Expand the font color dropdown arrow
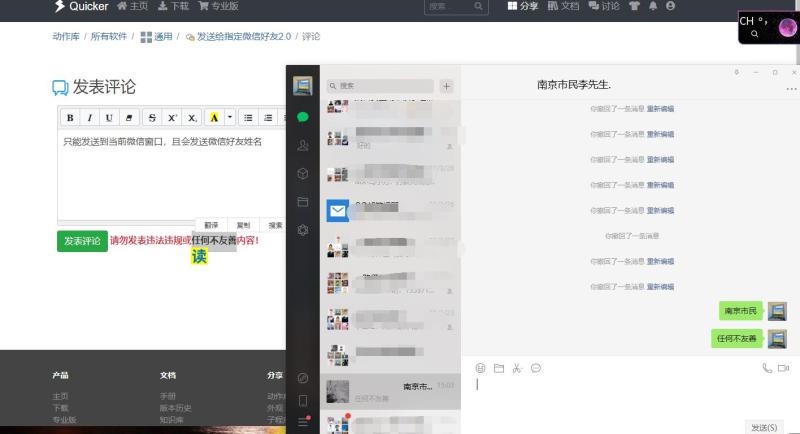The image size is (800, 434). pyautogui.click(x=230, y=118)
